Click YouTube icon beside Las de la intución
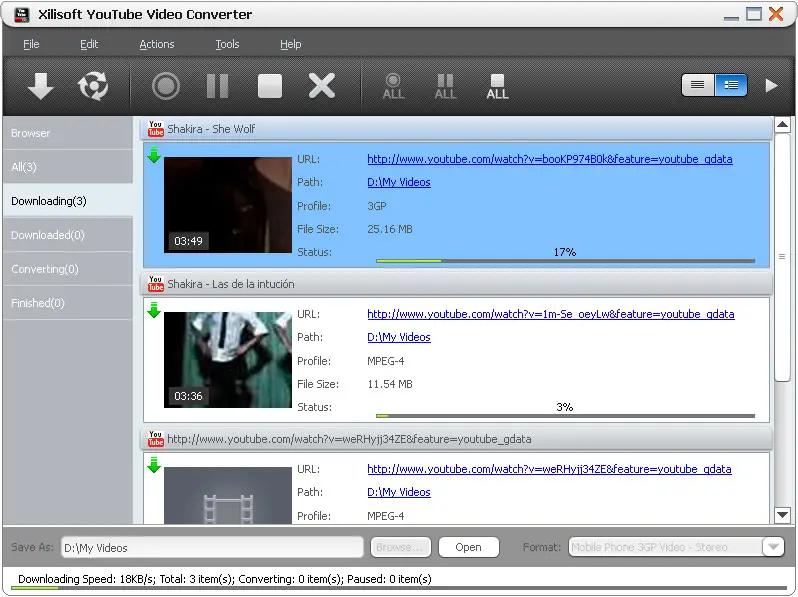This screenshot has width=798, height=597. click(x=156, y=284)
